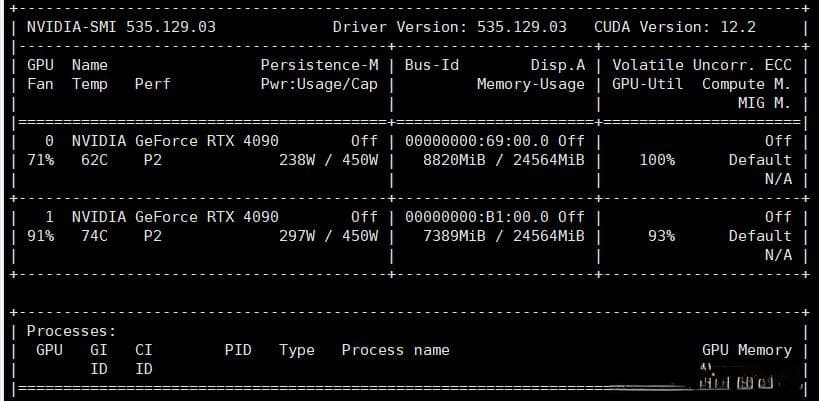The width and height of the screenshot is (819, 401).
Task: Click the Memory-Usage header
Action: click(531, 84)
